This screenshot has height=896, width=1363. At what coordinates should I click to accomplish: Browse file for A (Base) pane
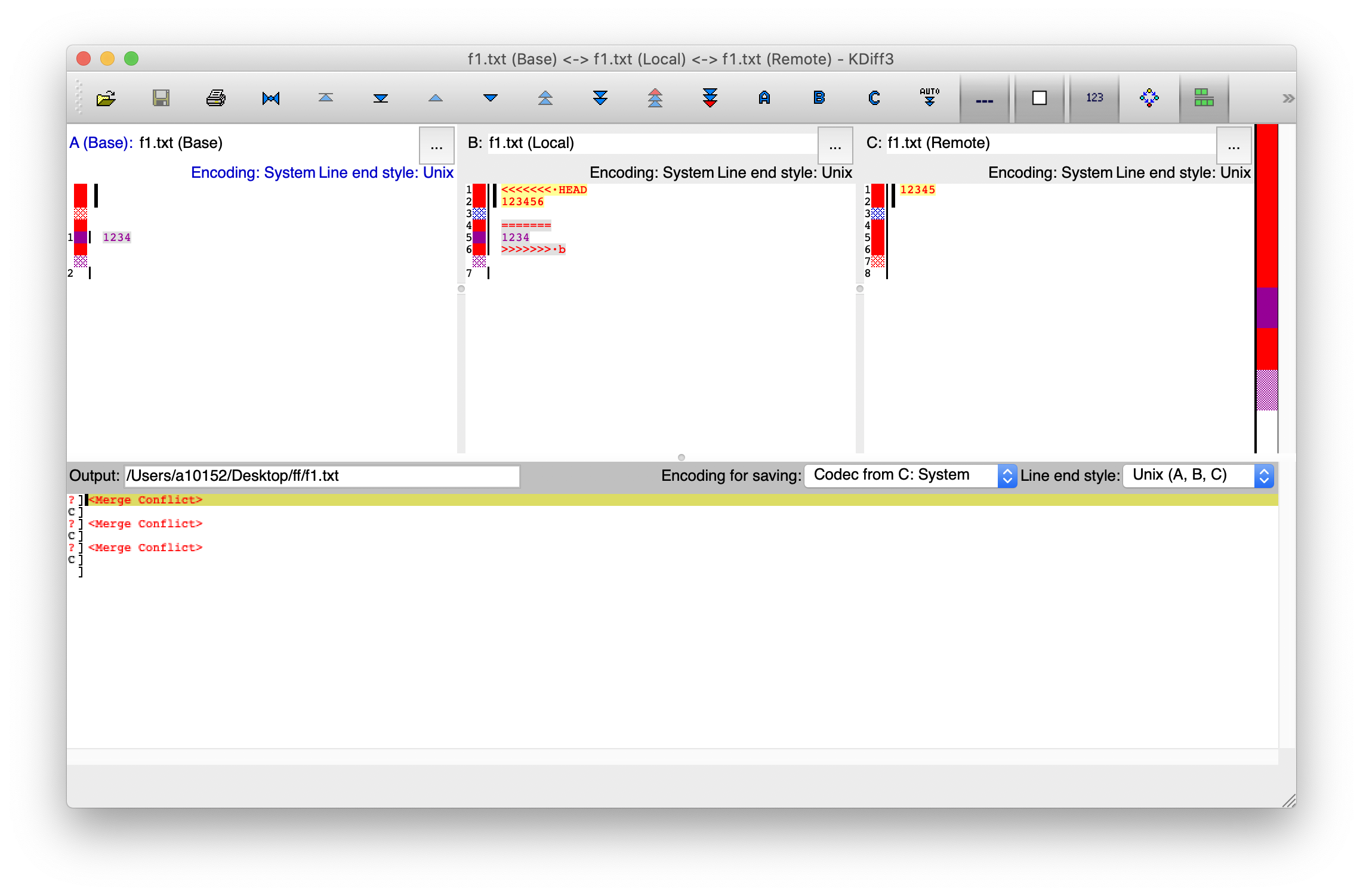pos(436,146)
